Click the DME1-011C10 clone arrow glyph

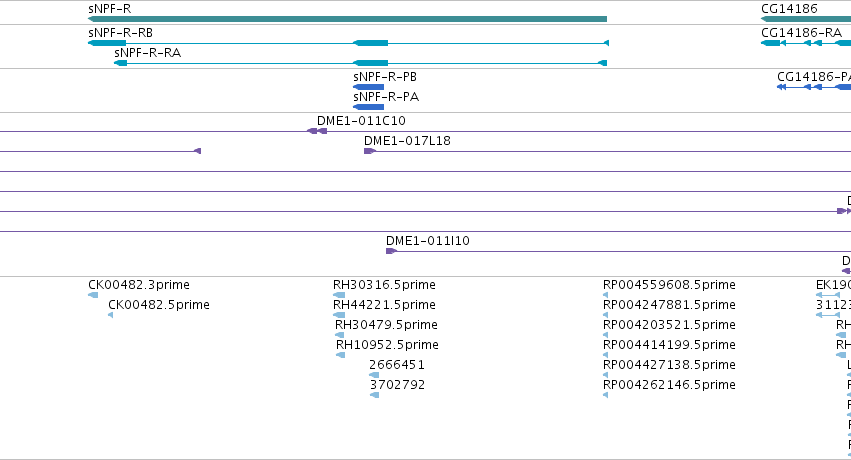(x=317, y=131)
